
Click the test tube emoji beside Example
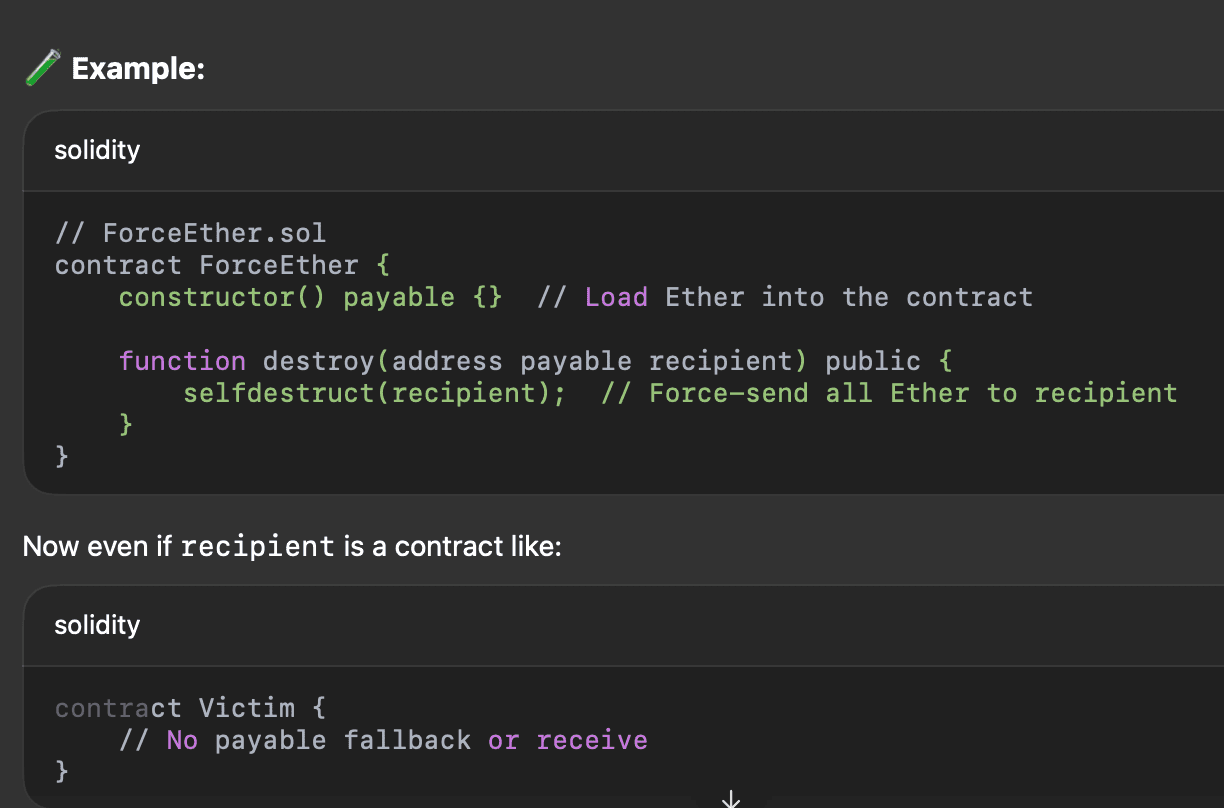click(x=42, y=69)
